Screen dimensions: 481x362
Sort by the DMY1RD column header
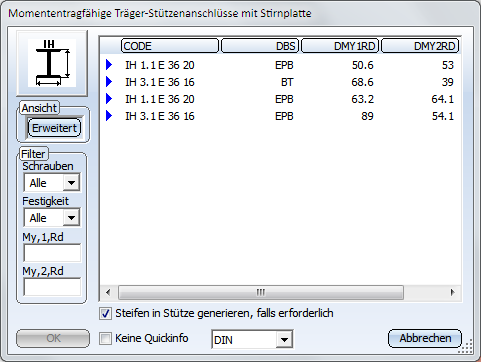pos(340,46)
